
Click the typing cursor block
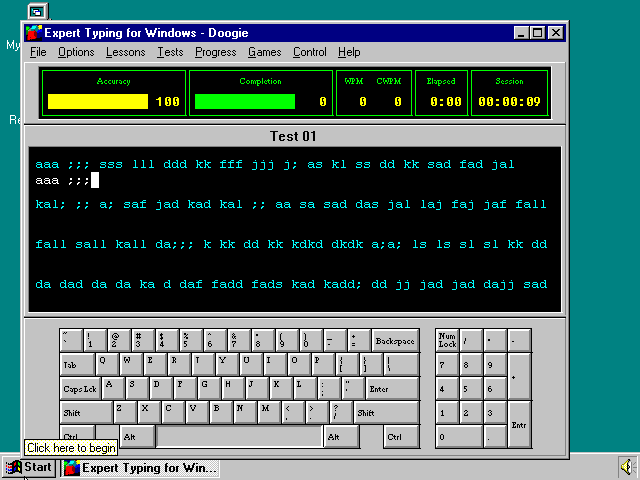tap(95, 180)
